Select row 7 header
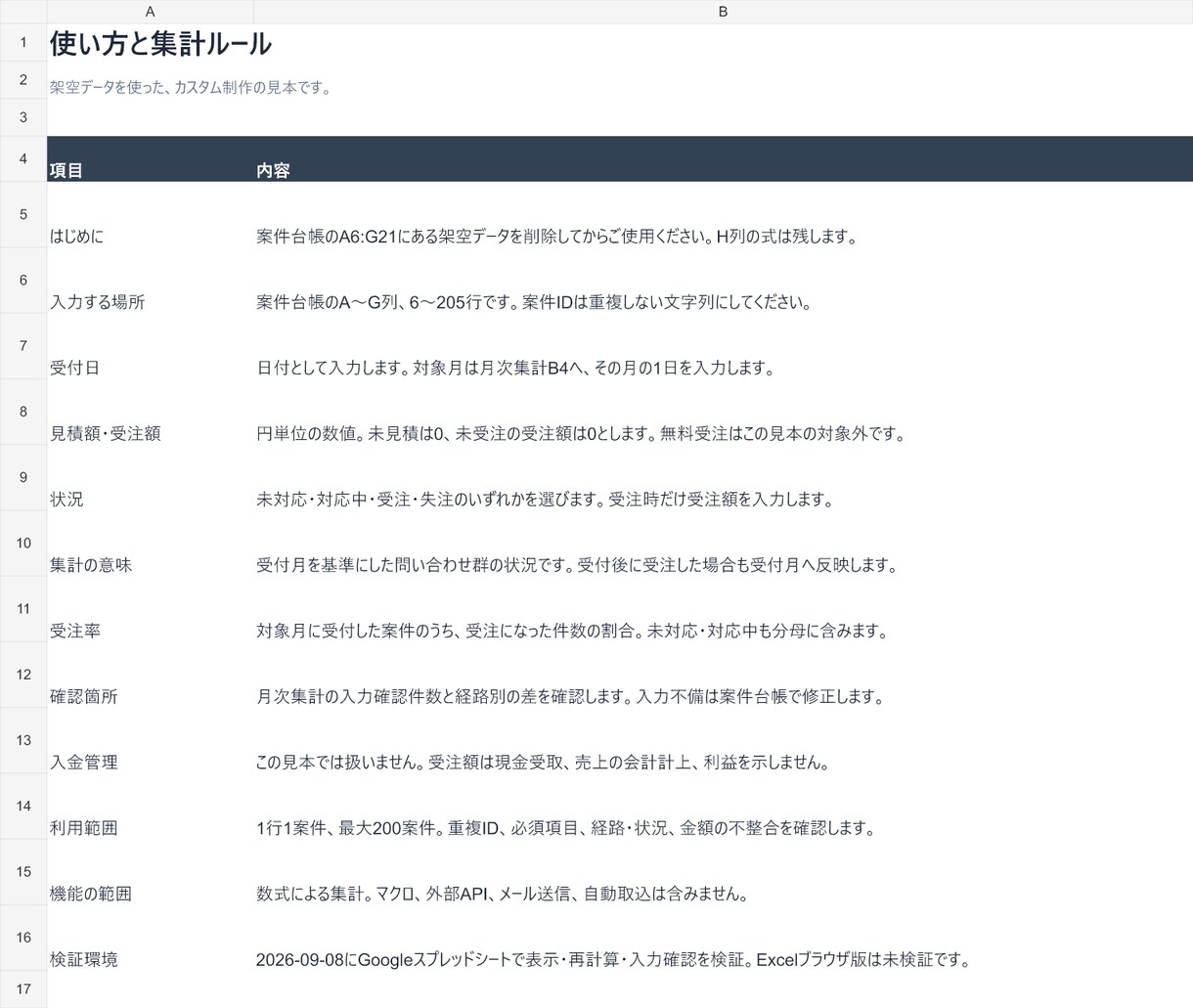 click(23, 345)
